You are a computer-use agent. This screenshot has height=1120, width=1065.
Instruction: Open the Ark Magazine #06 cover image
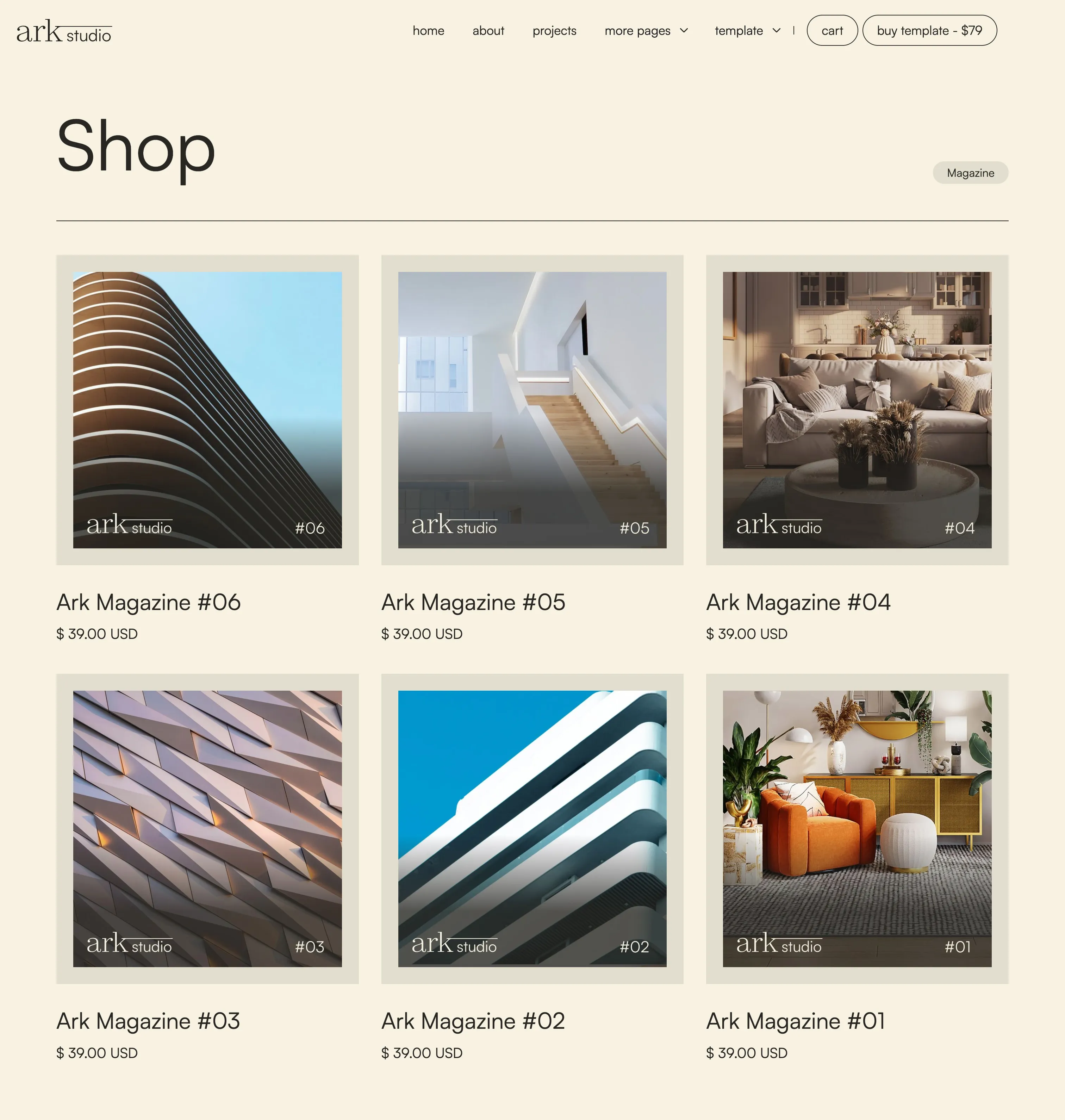point(207,410)
